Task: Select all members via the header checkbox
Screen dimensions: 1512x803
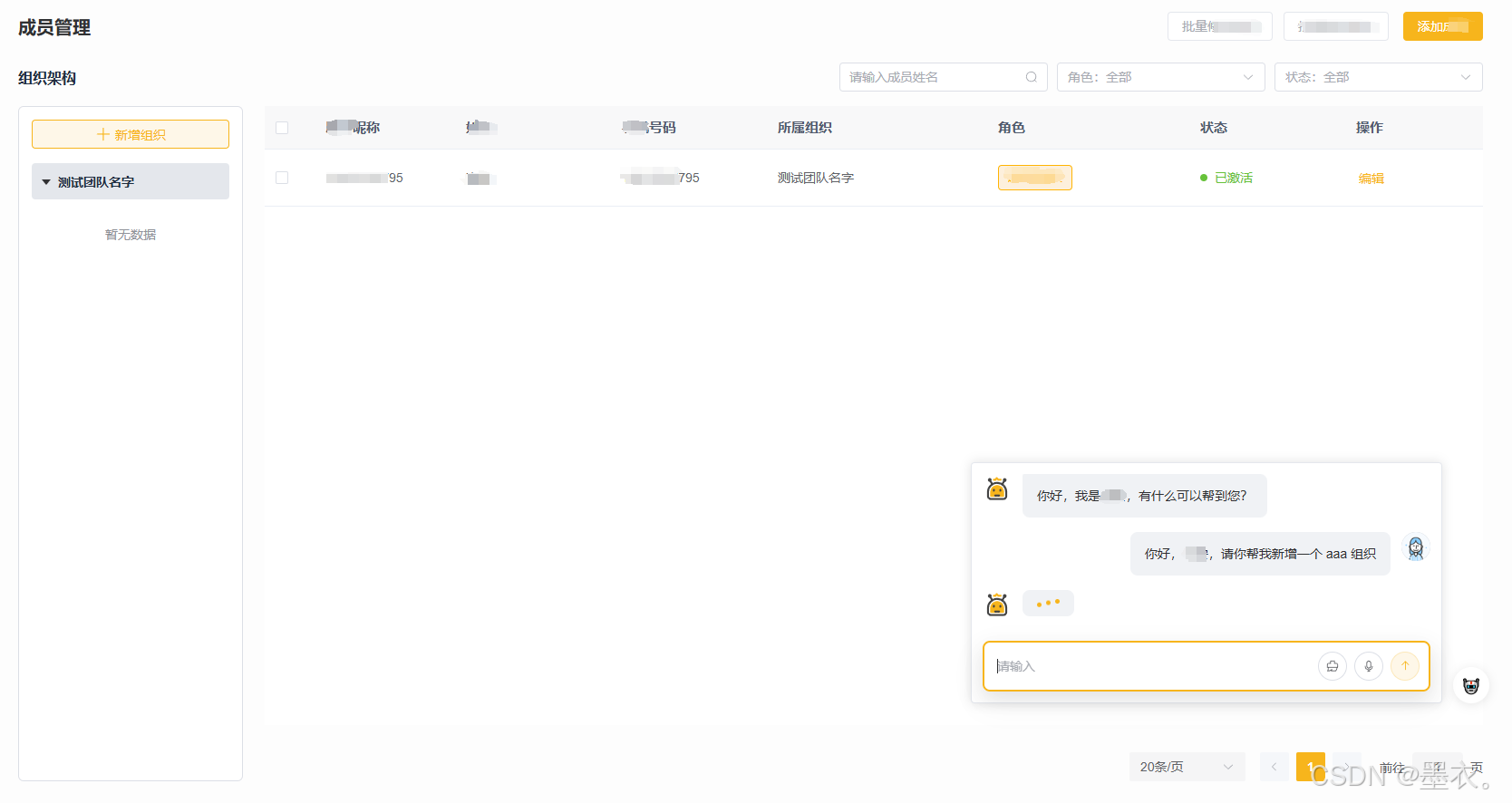Action: [282, 128]
